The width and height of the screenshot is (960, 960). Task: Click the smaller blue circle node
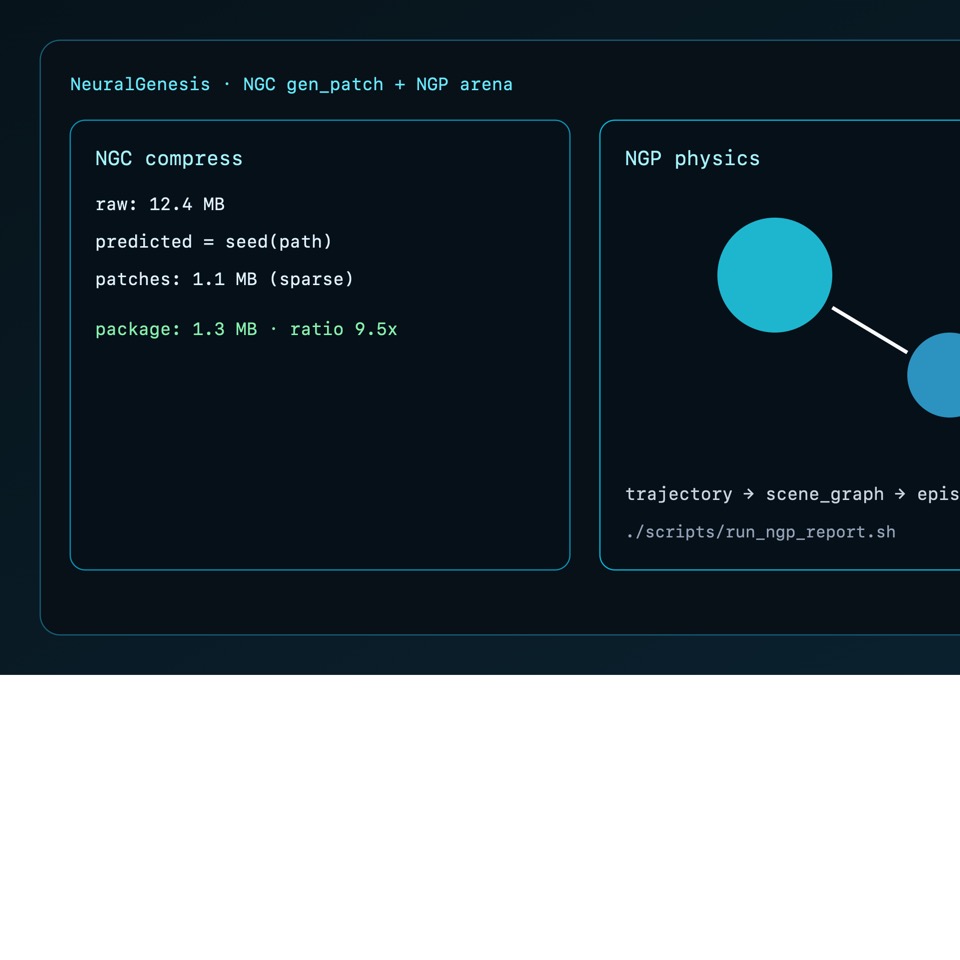[x=934, y=375]
